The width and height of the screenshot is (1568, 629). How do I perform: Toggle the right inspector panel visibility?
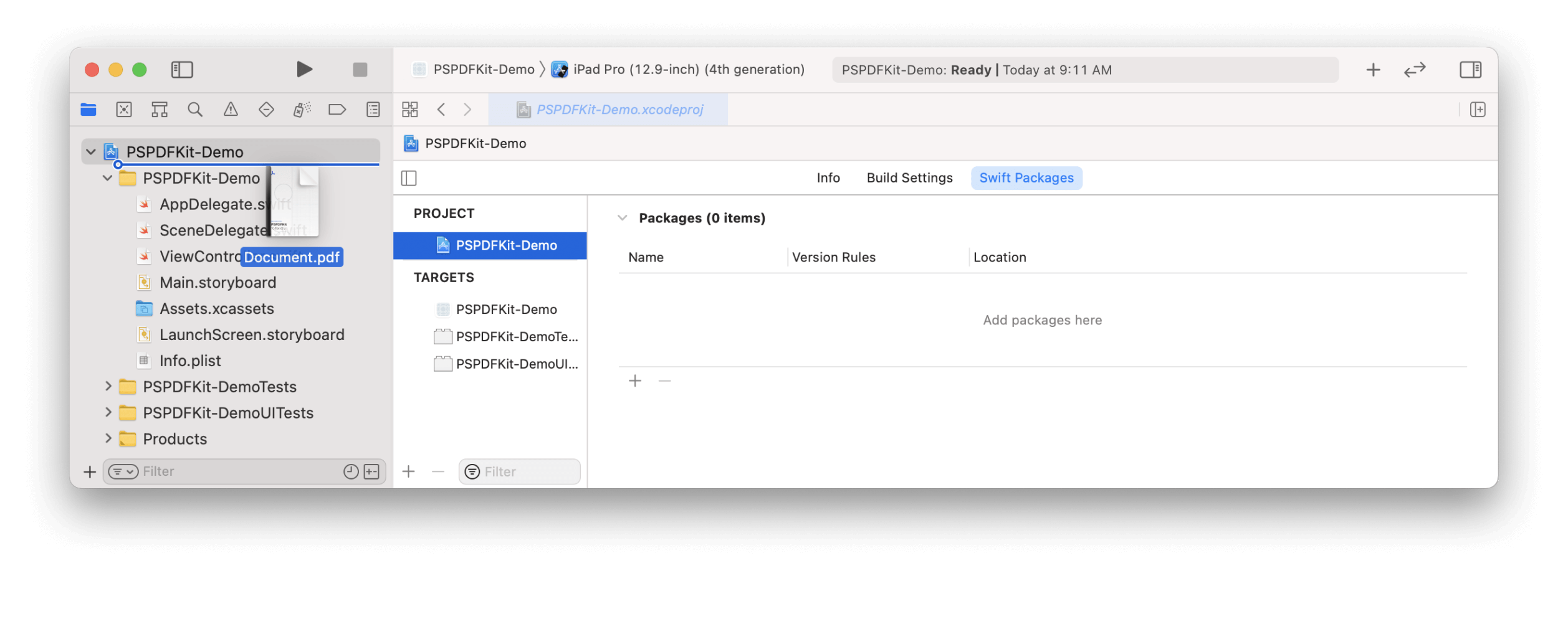[x=1470, y=69]
